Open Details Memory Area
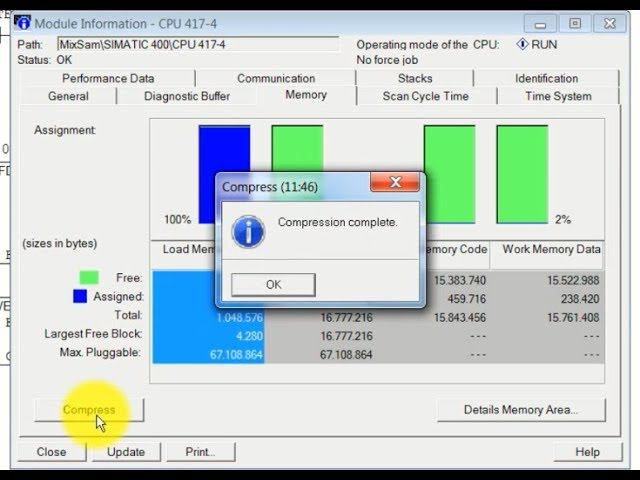This screenshot has width=640, height=480. click(x=521, y=410)
